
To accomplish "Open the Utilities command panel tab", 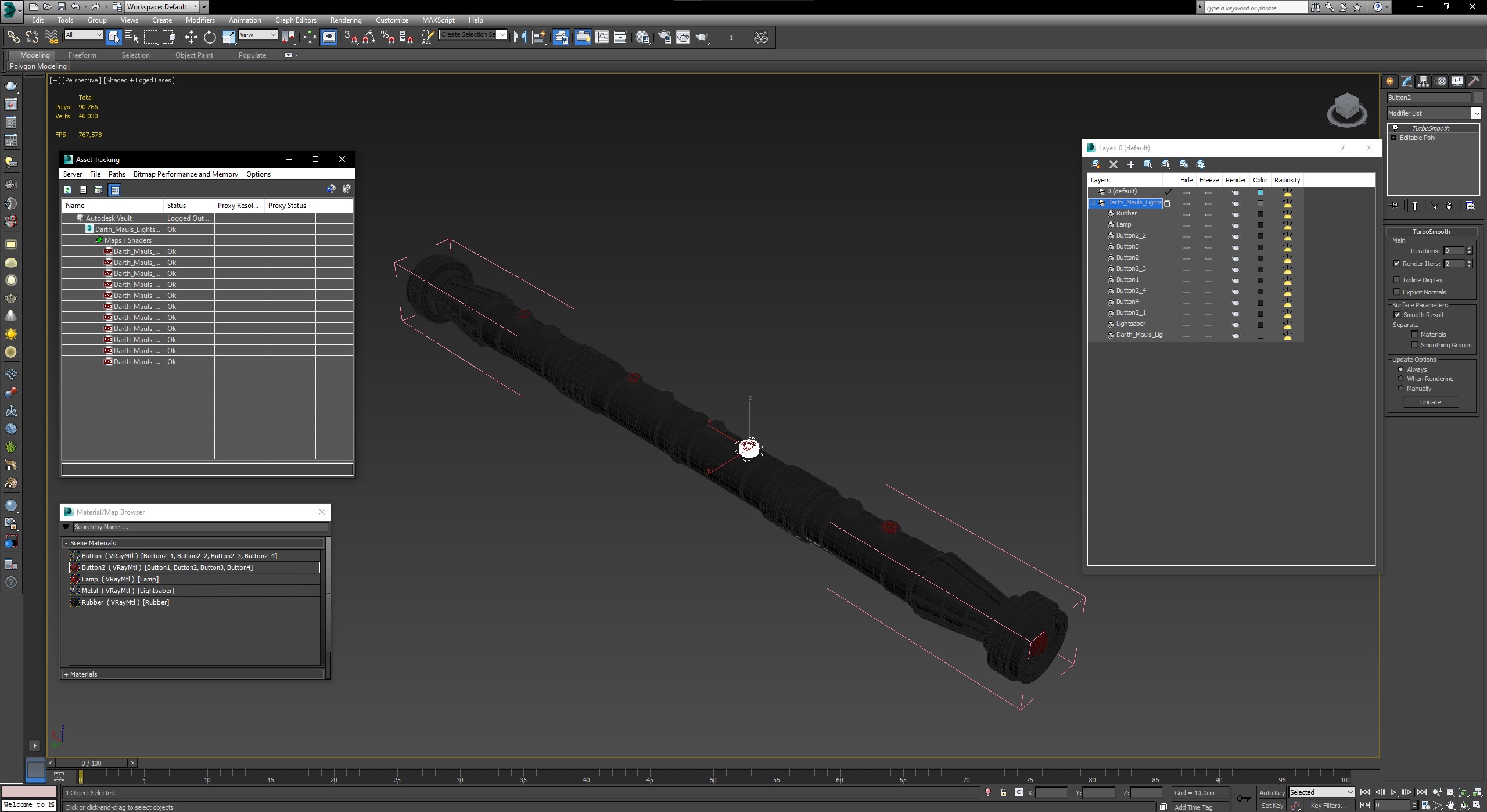I will (x=1474, y=81).
